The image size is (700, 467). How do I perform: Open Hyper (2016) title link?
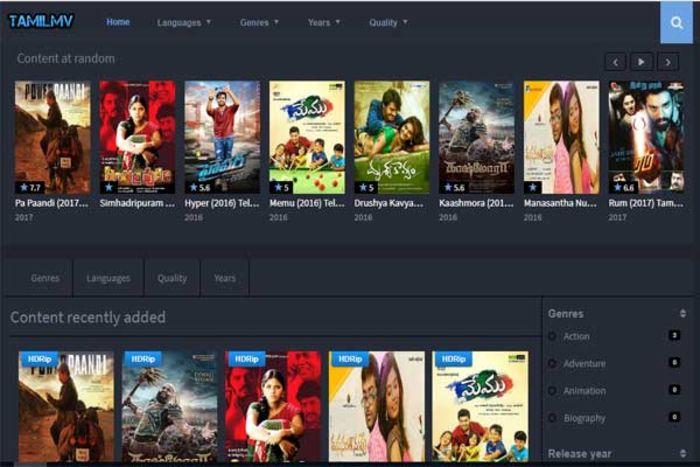pyautogui.click(x=222, y=203)
